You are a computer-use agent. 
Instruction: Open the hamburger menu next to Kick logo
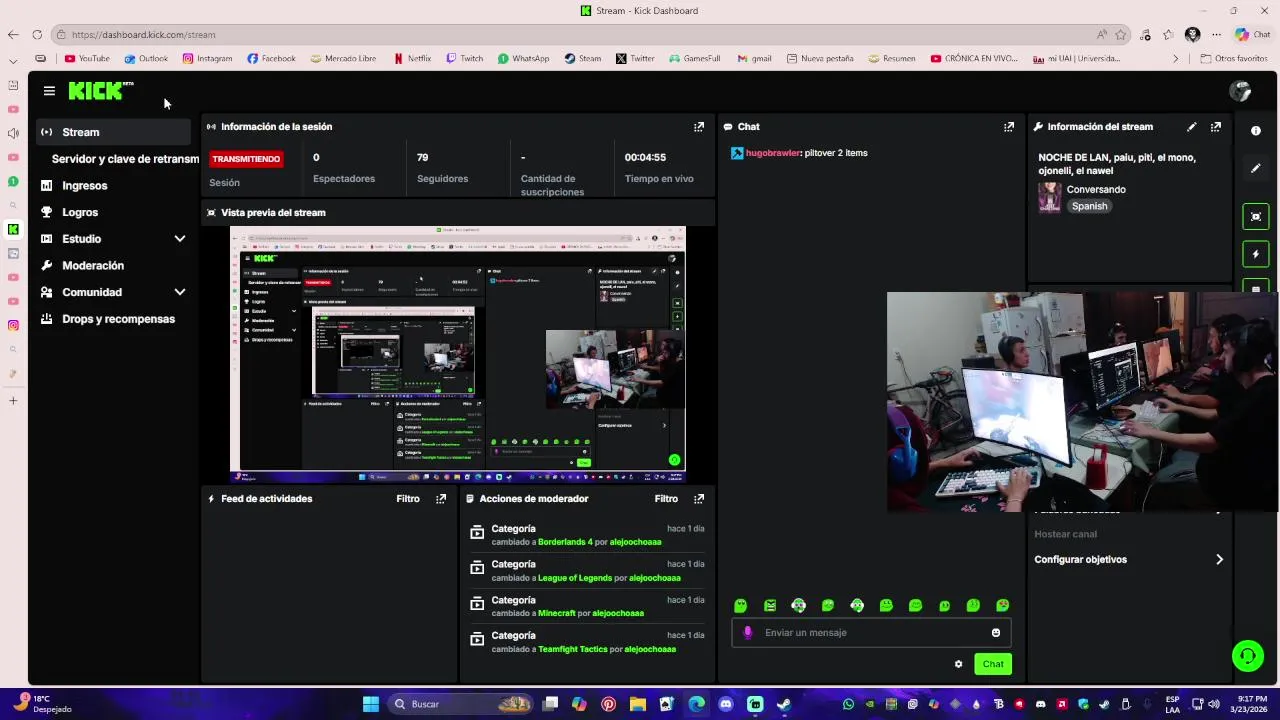pyautogui.click(x=49, y=91)
